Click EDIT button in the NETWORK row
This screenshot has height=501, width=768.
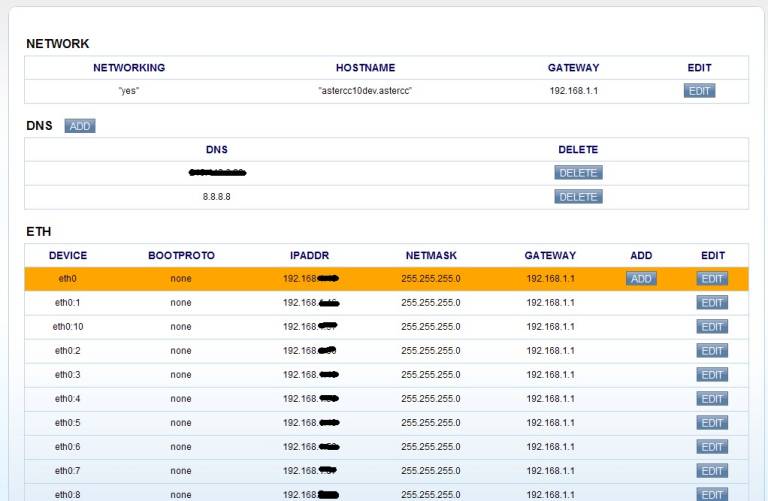tap(699, 91)
